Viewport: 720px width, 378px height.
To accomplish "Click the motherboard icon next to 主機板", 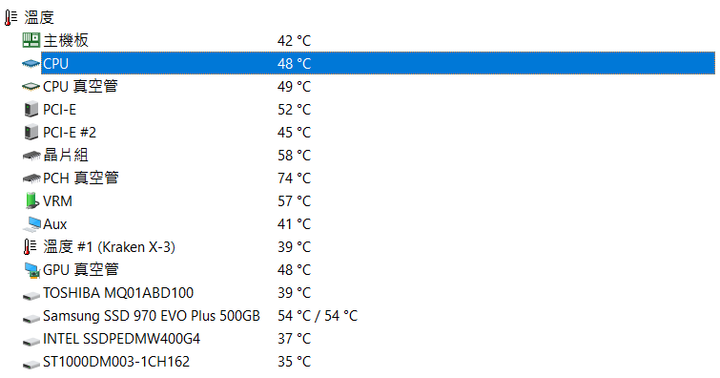I will coord(31,40).
